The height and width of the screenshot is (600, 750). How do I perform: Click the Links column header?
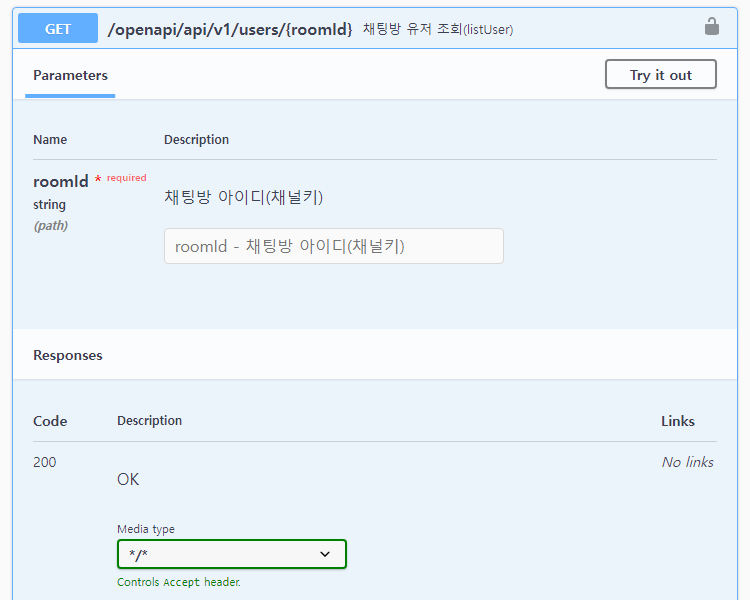pyautogui.click(x=677, y=421)
